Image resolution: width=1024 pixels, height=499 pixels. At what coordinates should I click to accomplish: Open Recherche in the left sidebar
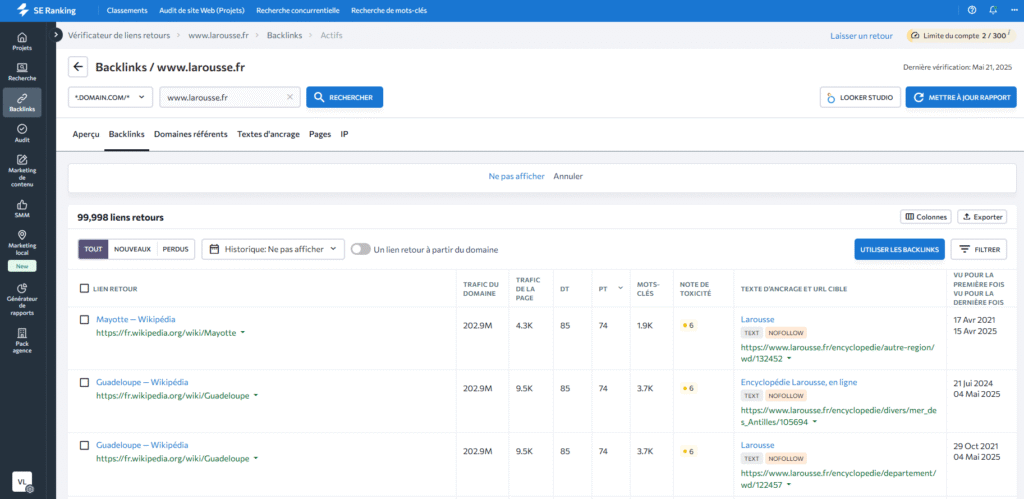(22, 72)
